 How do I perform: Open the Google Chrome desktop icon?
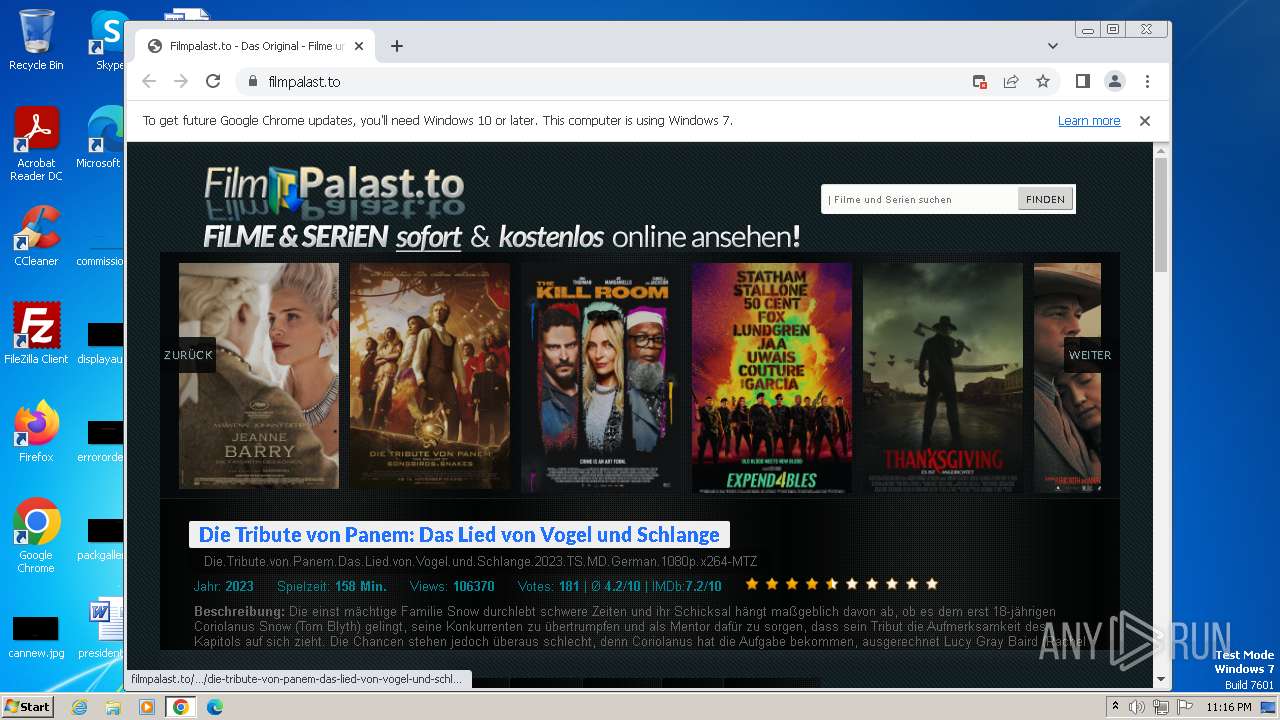pos(36,536)
